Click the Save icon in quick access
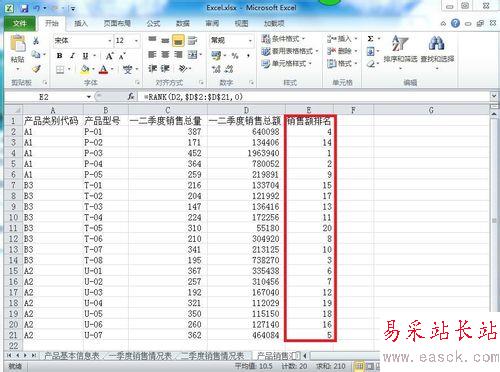 [x=24, y=8]
